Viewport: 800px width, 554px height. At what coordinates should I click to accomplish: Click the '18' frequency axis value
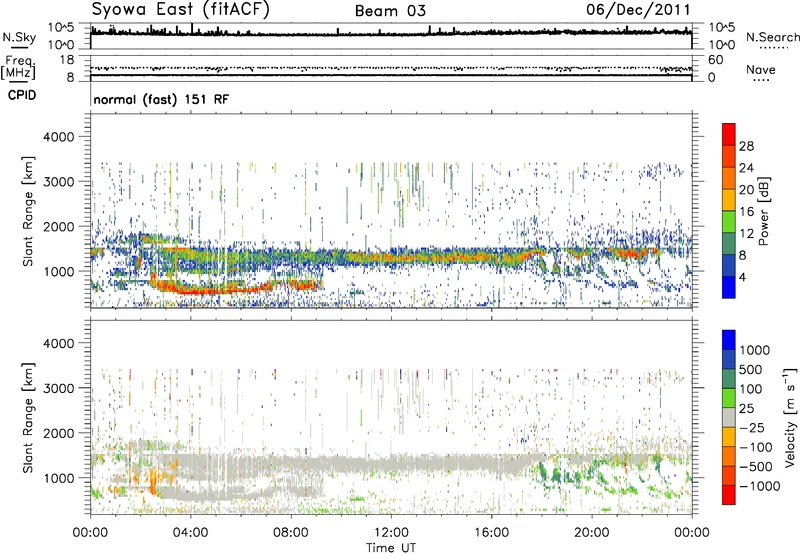tap(67, 60)
